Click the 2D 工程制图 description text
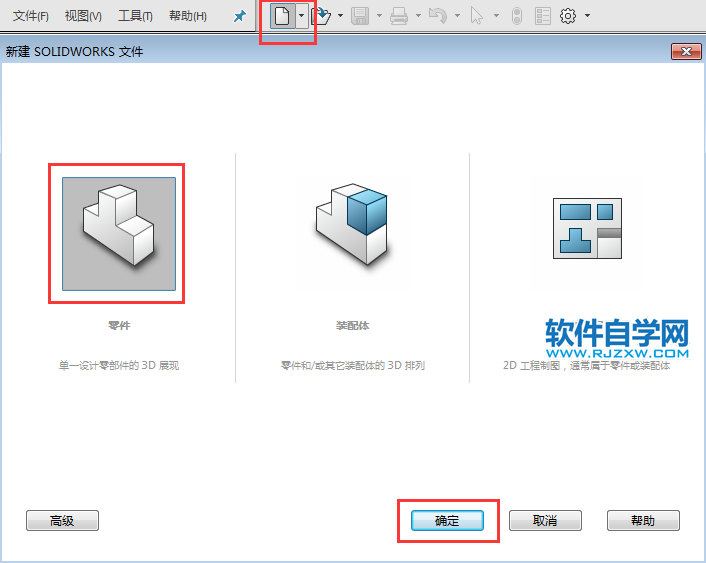The height and width of the screenshot is (563, 706). [586, 365]
